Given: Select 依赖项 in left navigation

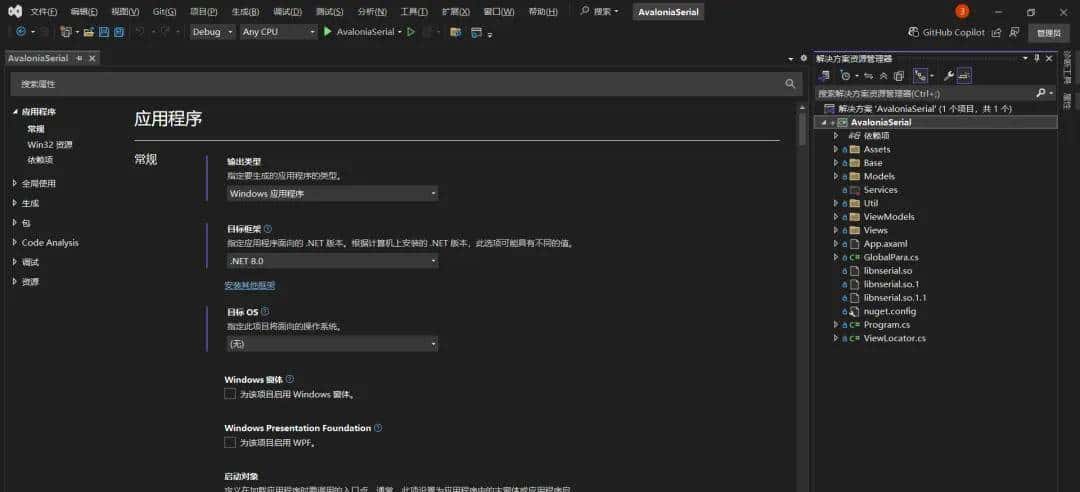Looking at the screenshot, I should tap(40, 160).
